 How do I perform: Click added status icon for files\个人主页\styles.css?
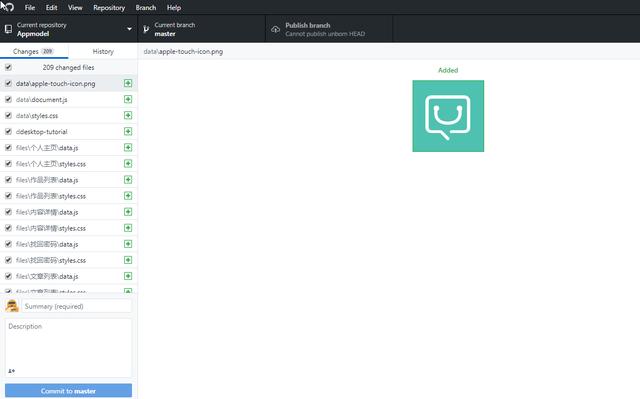(x=128, y=164)
